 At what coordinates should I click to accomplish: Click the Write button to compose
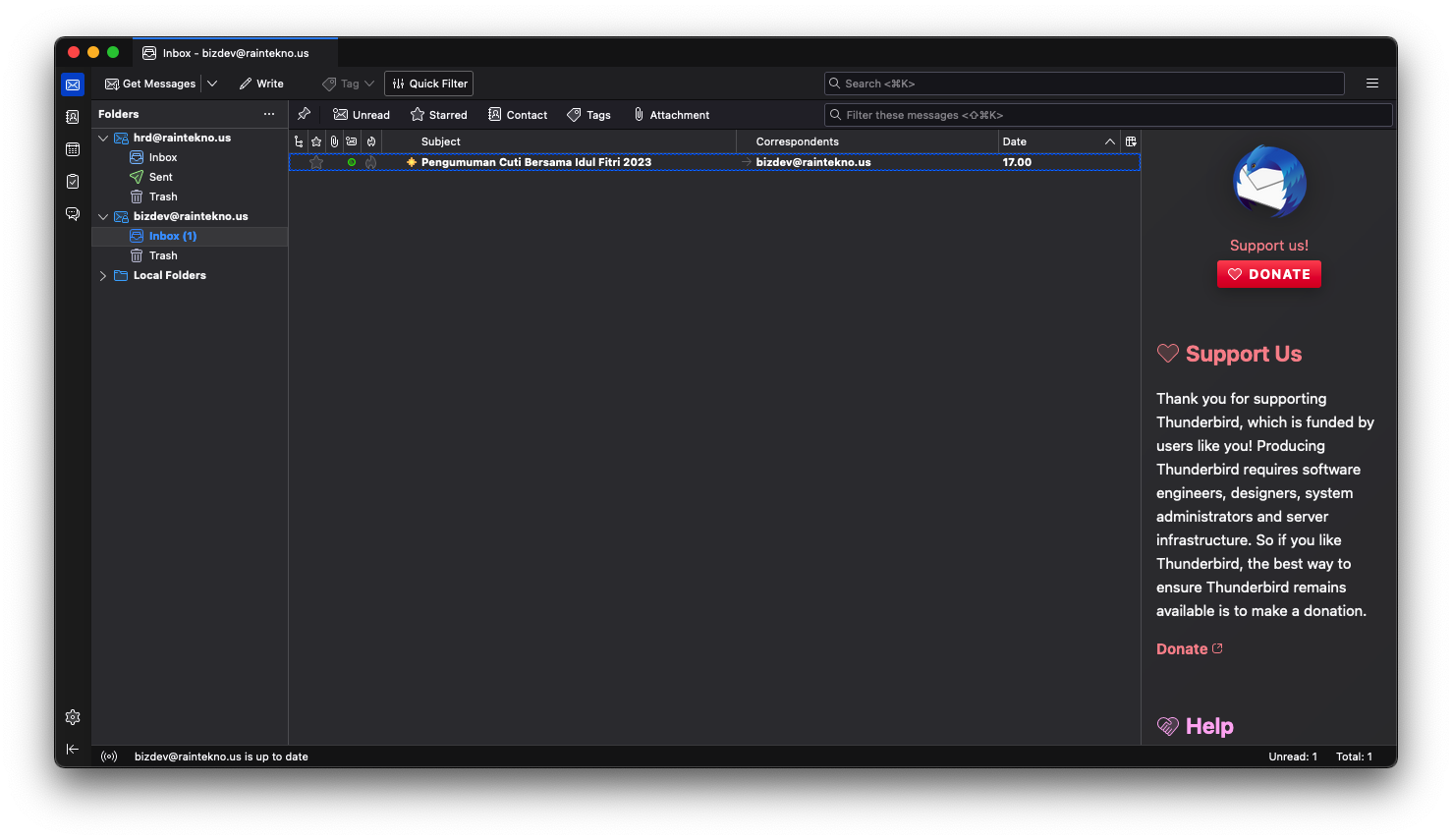point(261,84)
